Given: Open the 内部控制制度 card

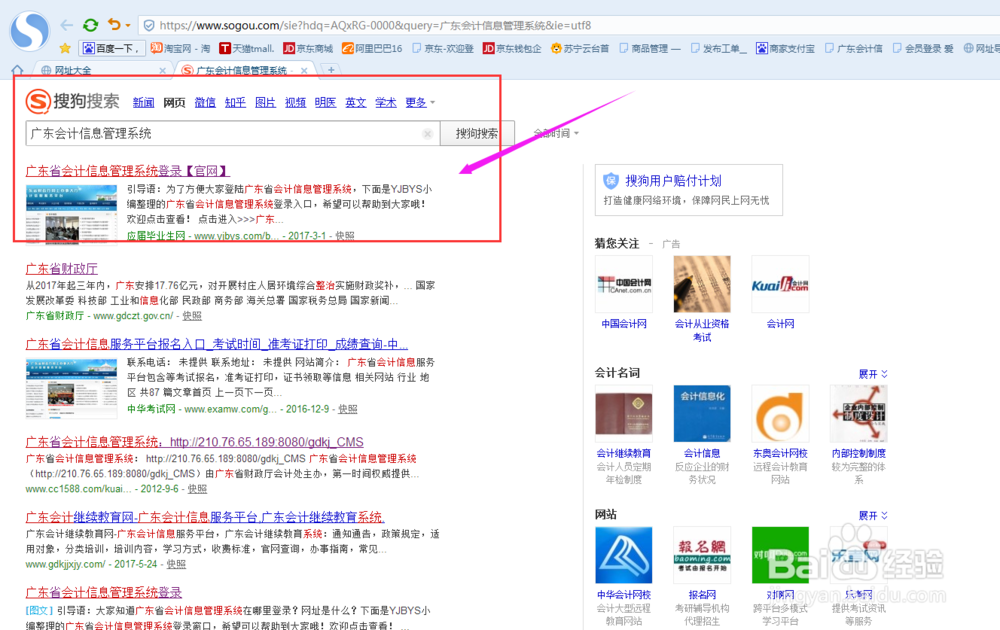Looking at the screenshot, I should point(859,434).
